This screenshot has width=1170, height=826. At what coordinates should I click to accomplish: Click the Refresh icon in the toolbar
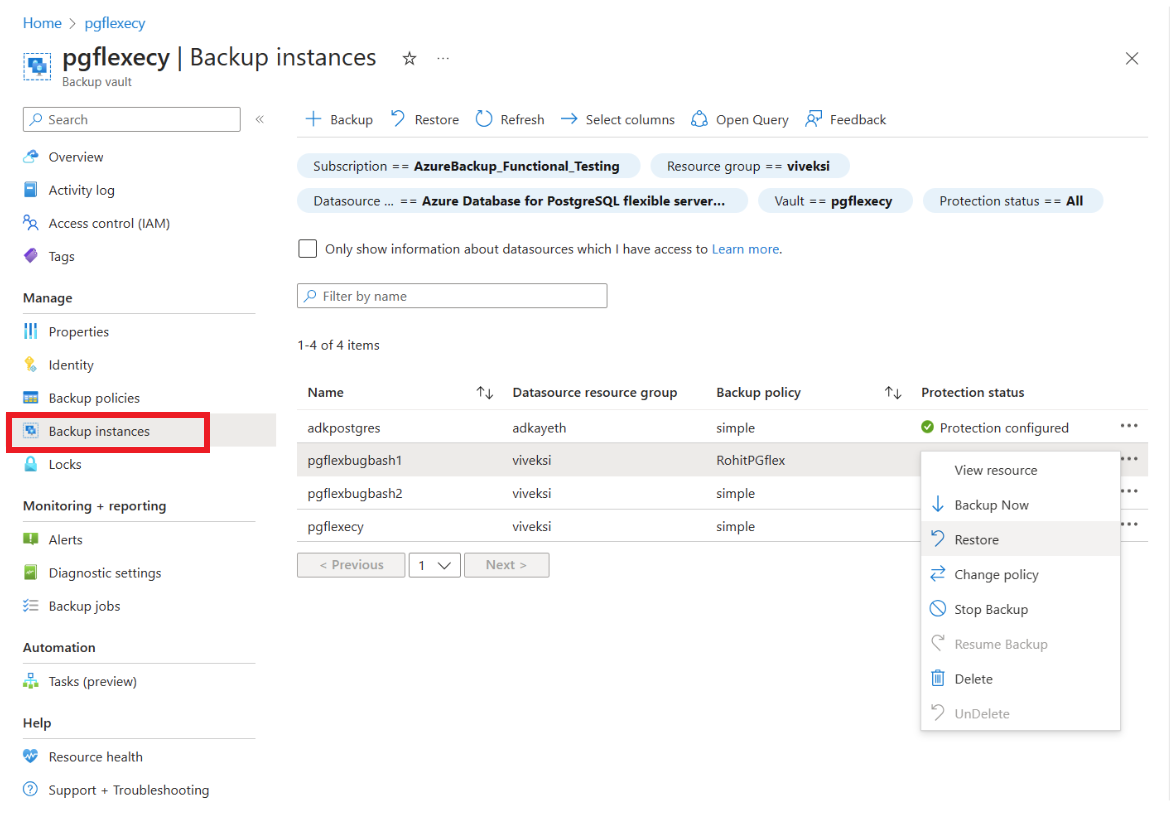coord(484,119)
